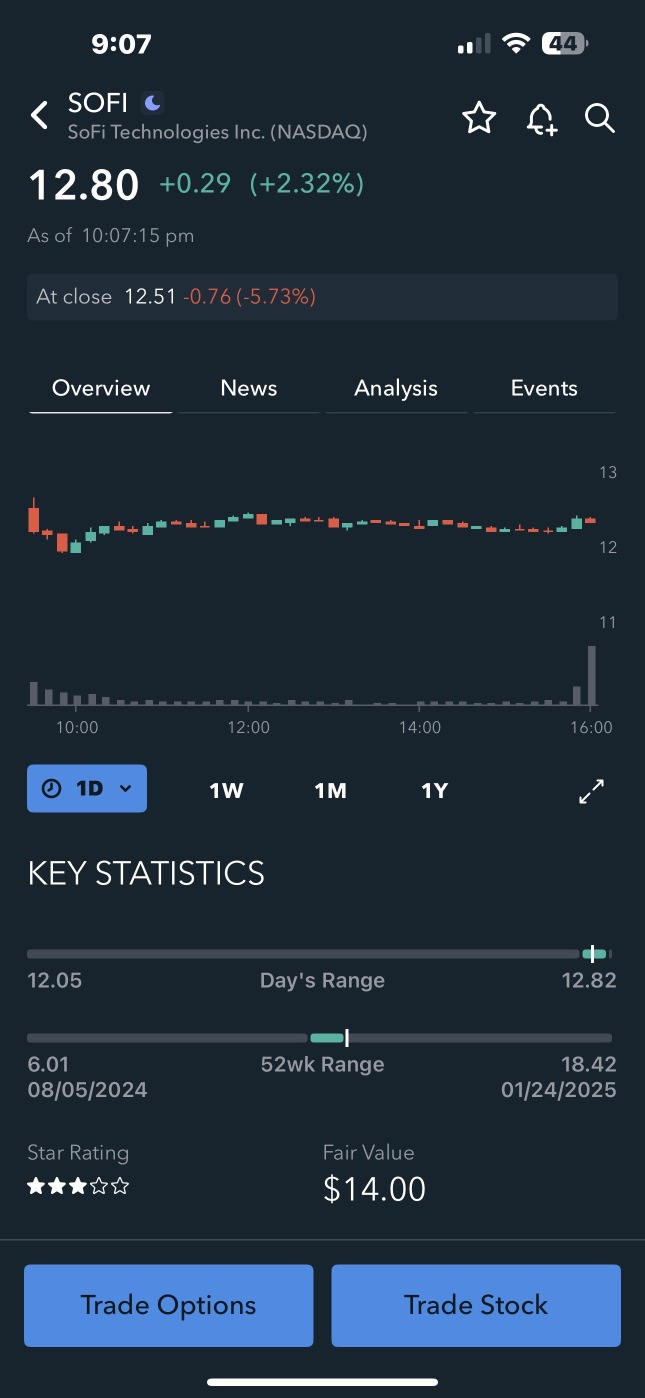645x1398 pixels.
Task: Tap the extended-hours moon icon beside SOFI
Action: point(152,102)
